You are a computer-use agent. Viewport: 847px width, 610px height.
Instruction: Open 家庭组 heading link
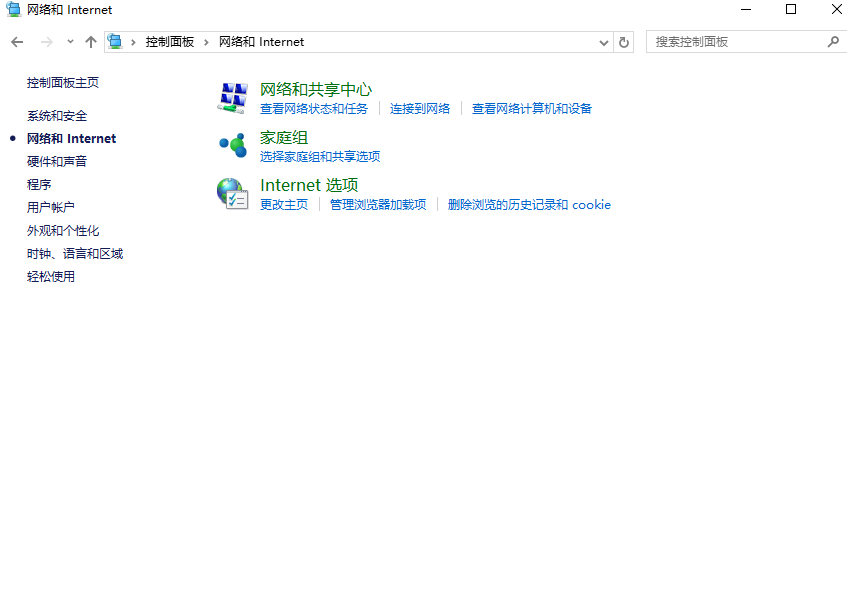284,138
